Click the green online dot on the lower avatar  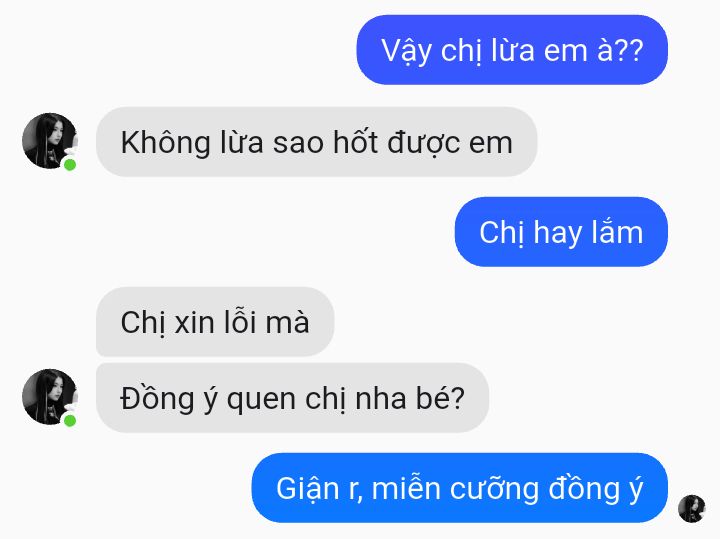pyautogui.click(x=70, y=421)
